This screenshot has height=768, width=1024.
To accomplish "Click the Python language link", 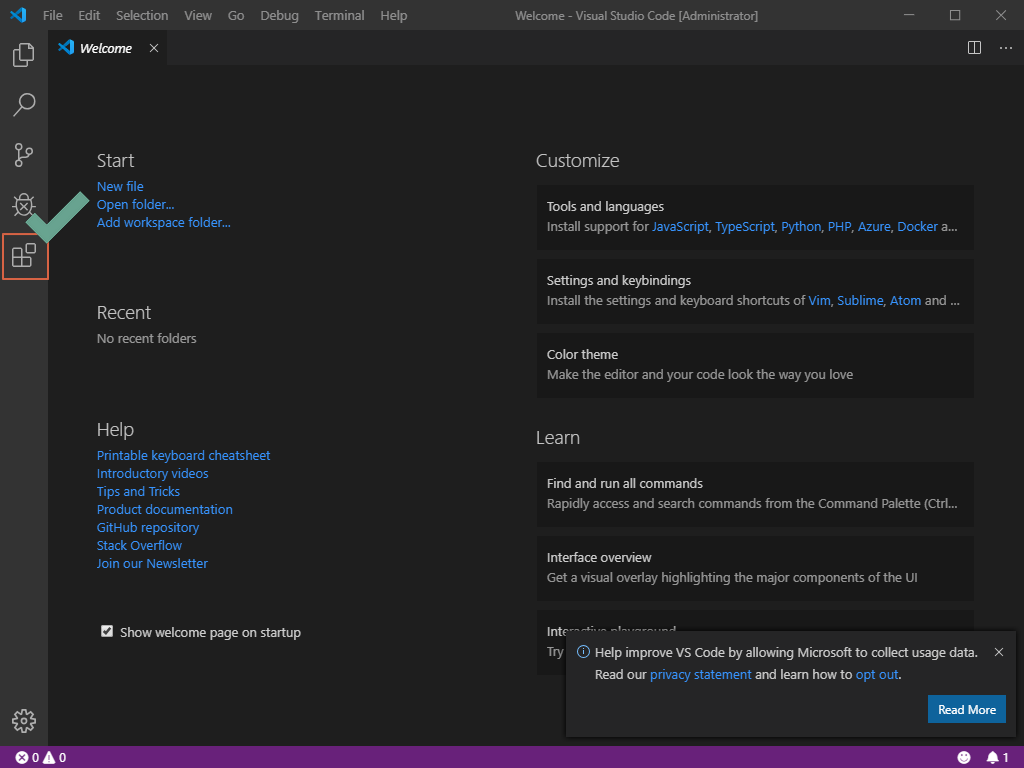I will point(801,227).
